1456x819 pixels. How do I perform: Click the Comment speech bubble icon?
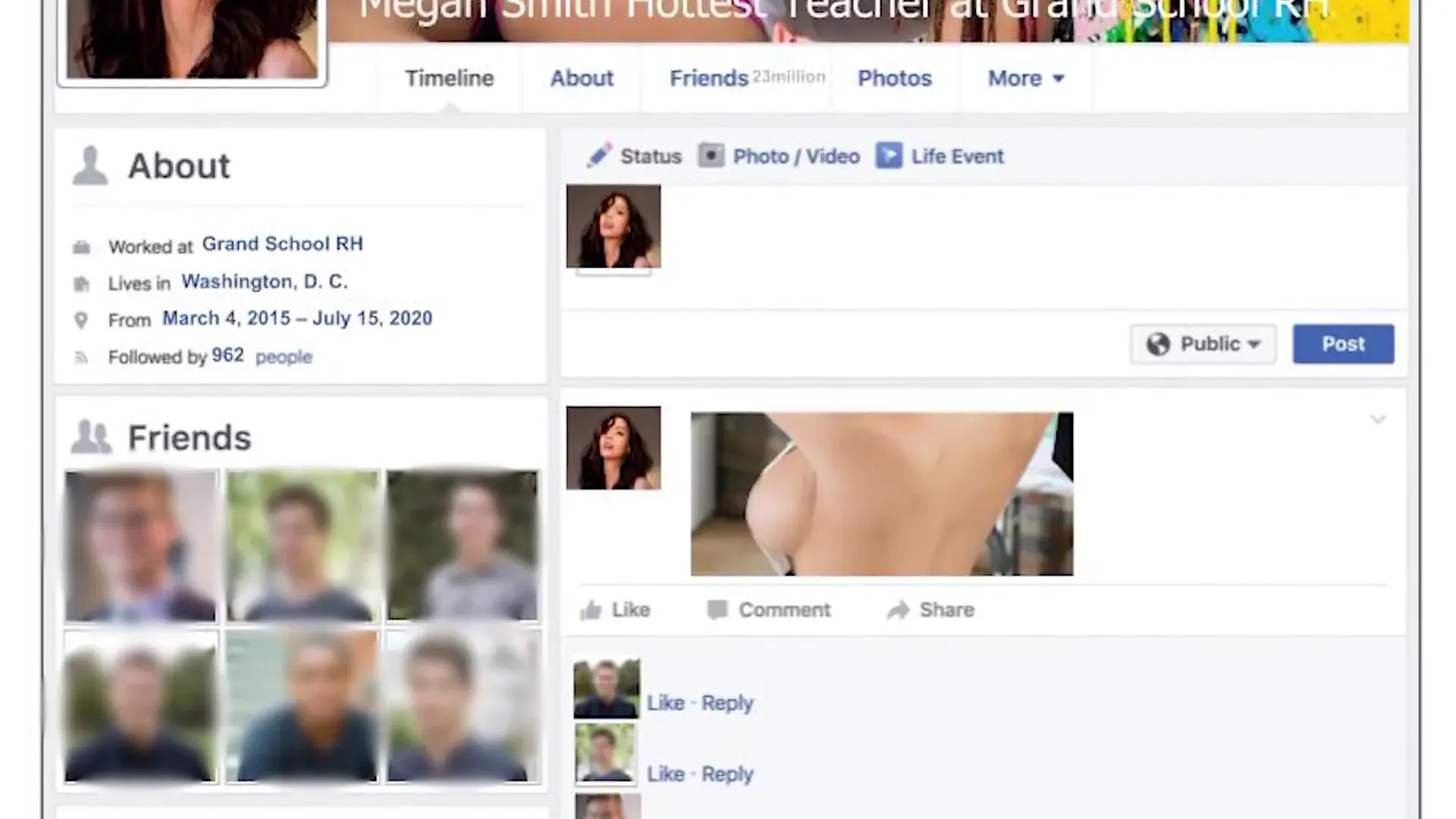coord(717,610)
